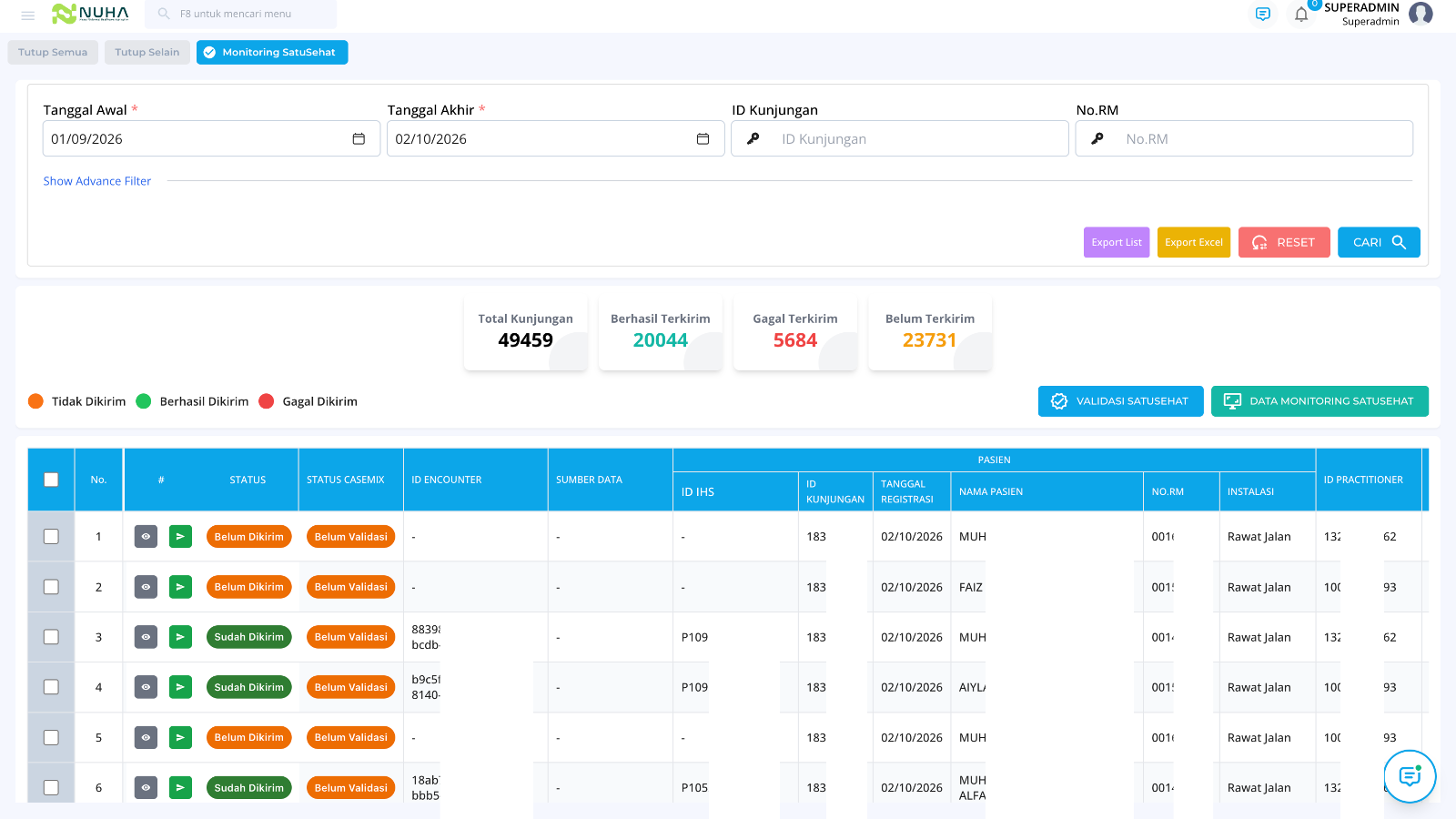The width and height of the screenshot is (1456, 819).
Task: View details eye icon in row 1
Action: 146,537
